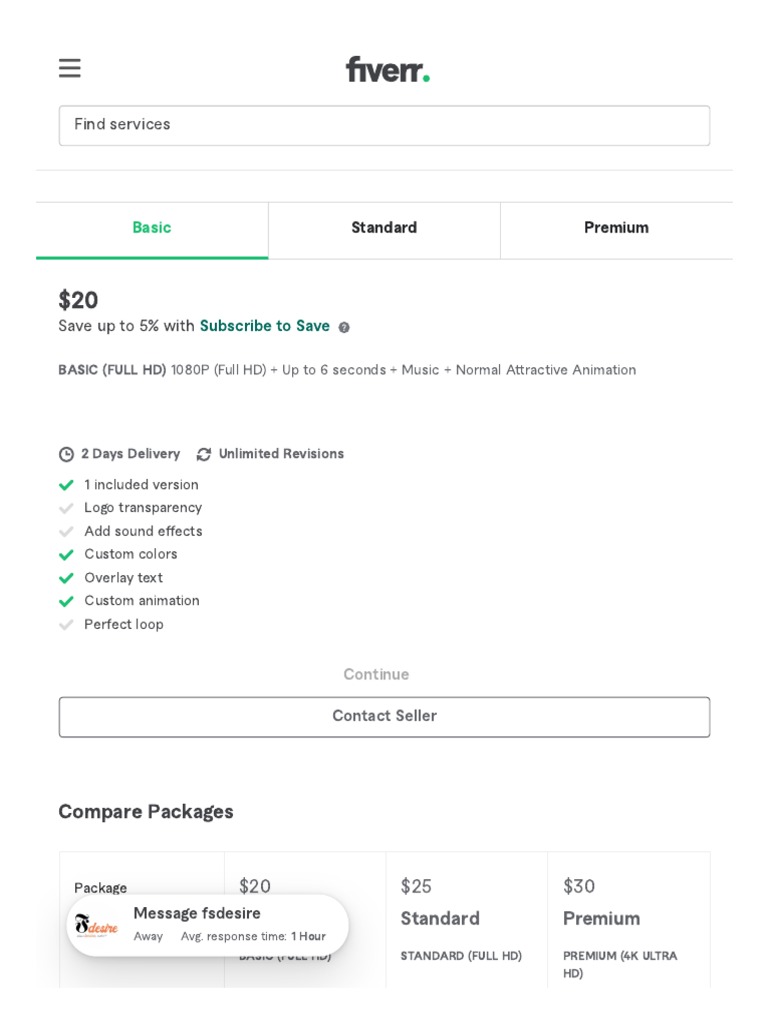Click the Fiverr logo

pos(387,69)
